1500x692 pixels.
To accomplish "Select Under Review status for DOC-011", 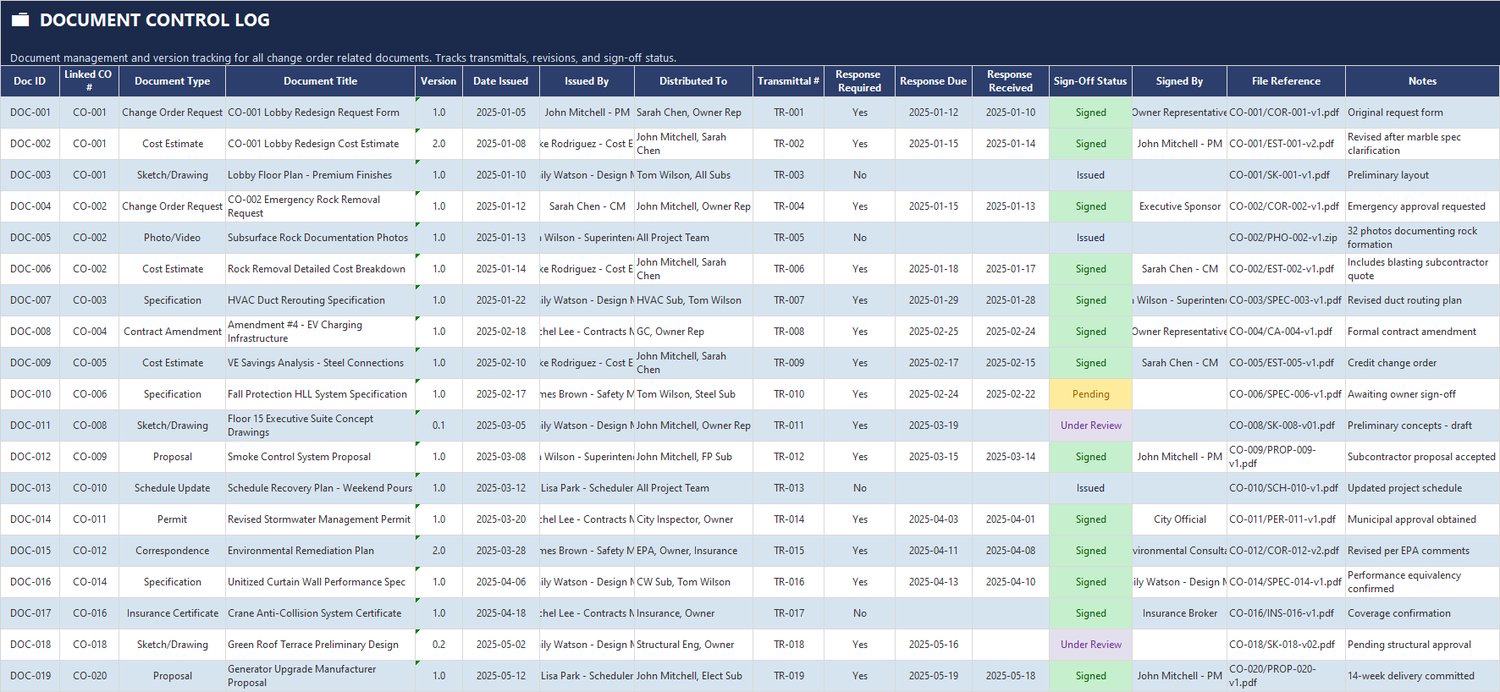I will 1090,425.
